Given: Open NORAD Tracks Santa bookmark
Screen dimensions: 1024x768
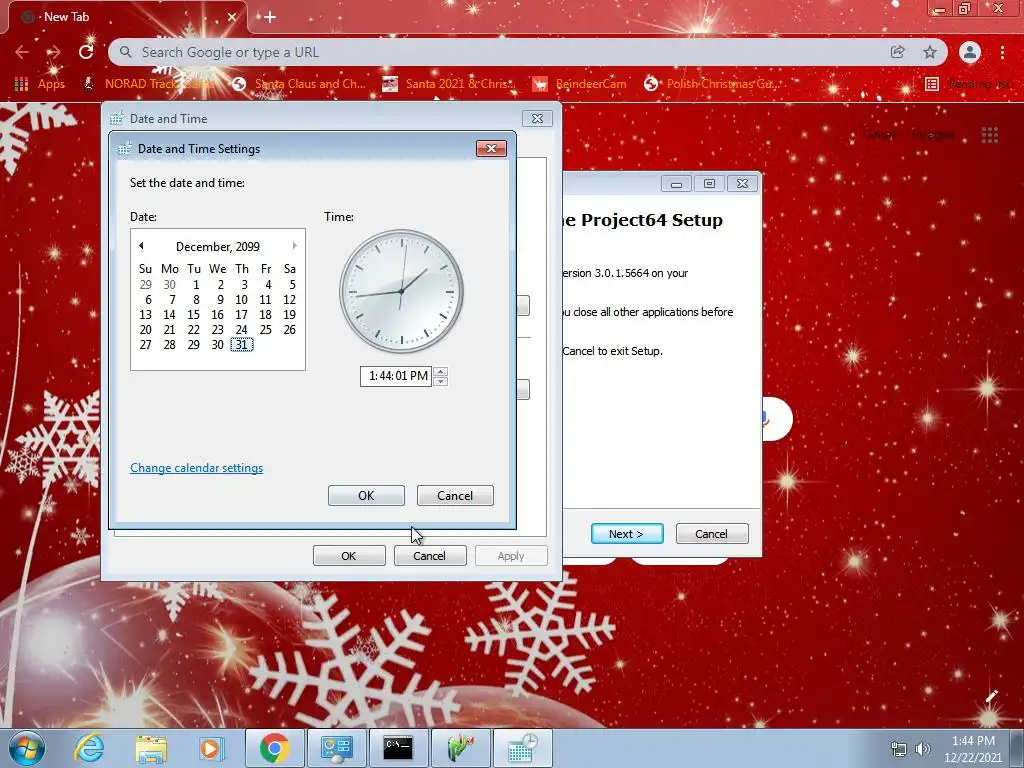Looking at the screenshot, I should click(150, 84).
